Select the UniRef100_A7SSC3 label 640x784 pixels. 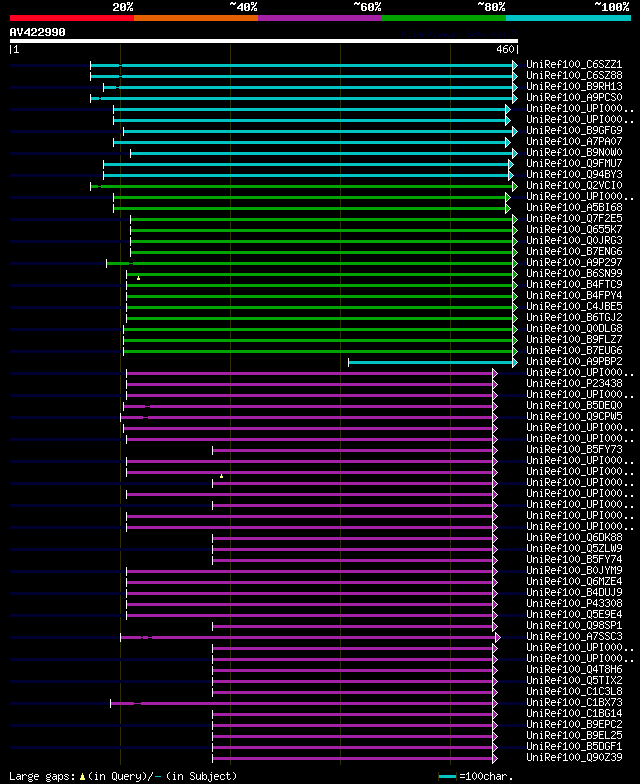[x=574, y=636]
